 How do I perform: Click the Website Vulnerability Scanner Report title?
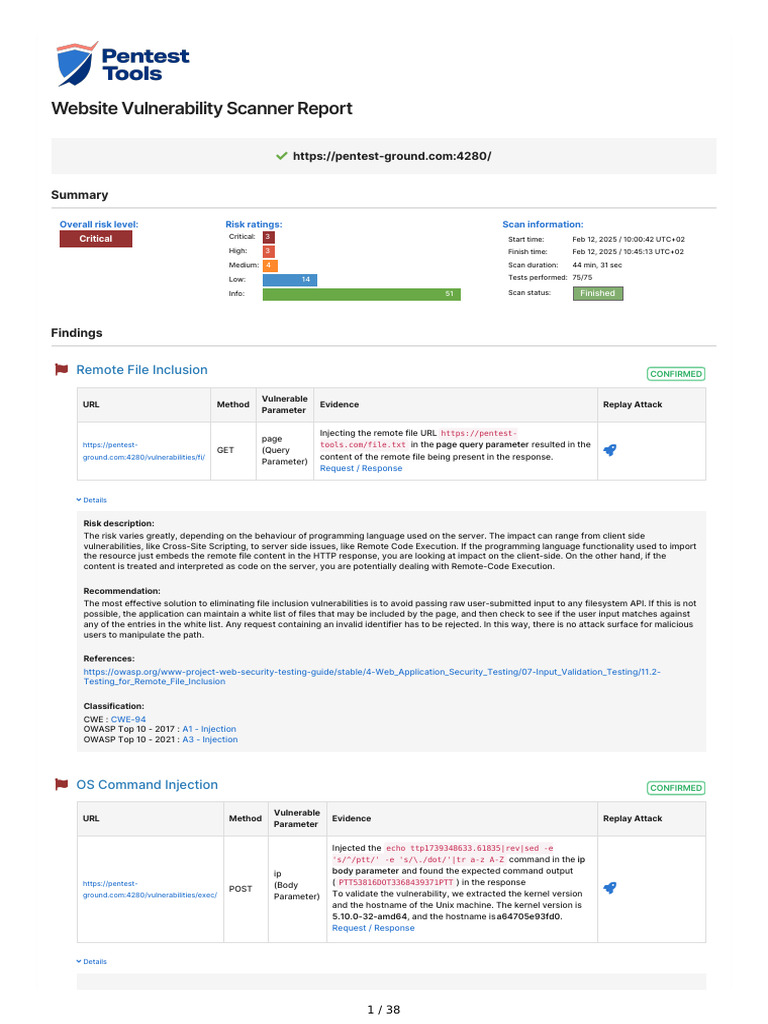(202, 108)
